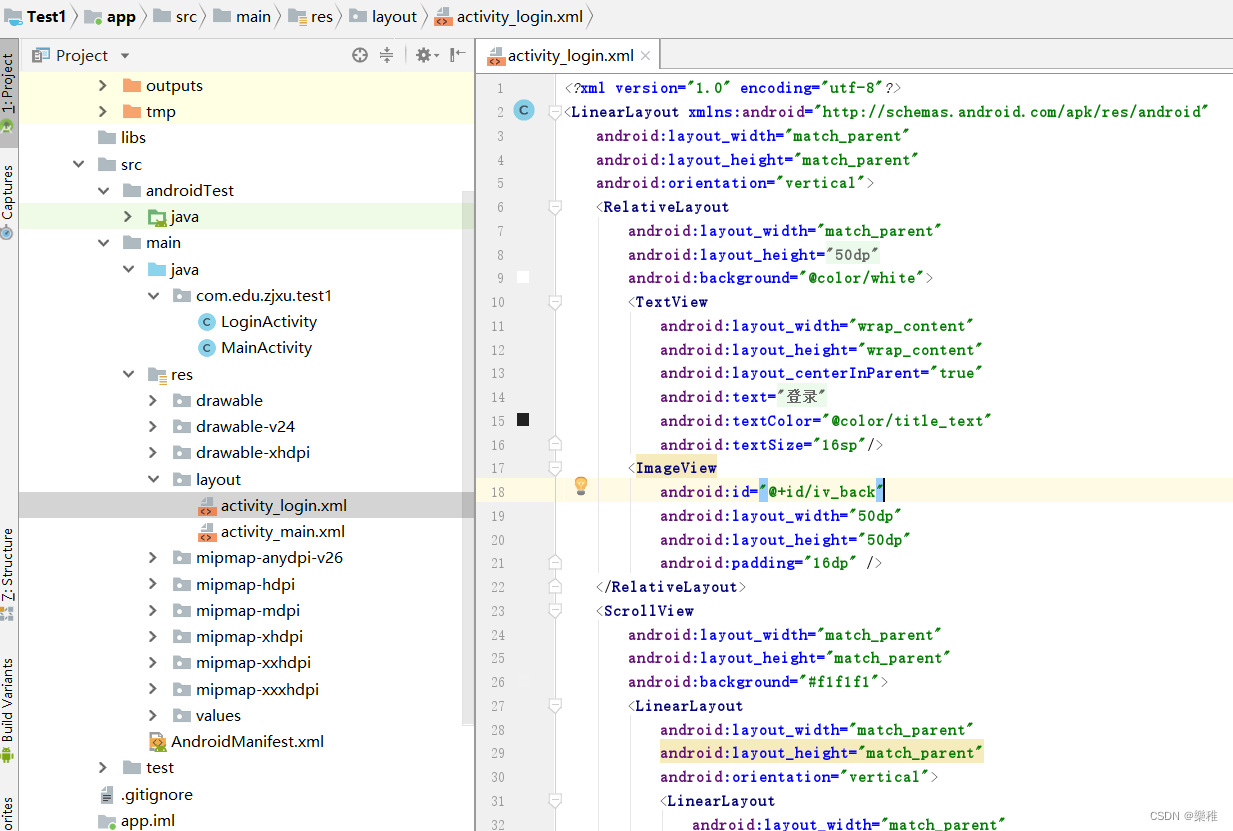
Task: Click line number 18 in the gutter
Action: (498, 491)
